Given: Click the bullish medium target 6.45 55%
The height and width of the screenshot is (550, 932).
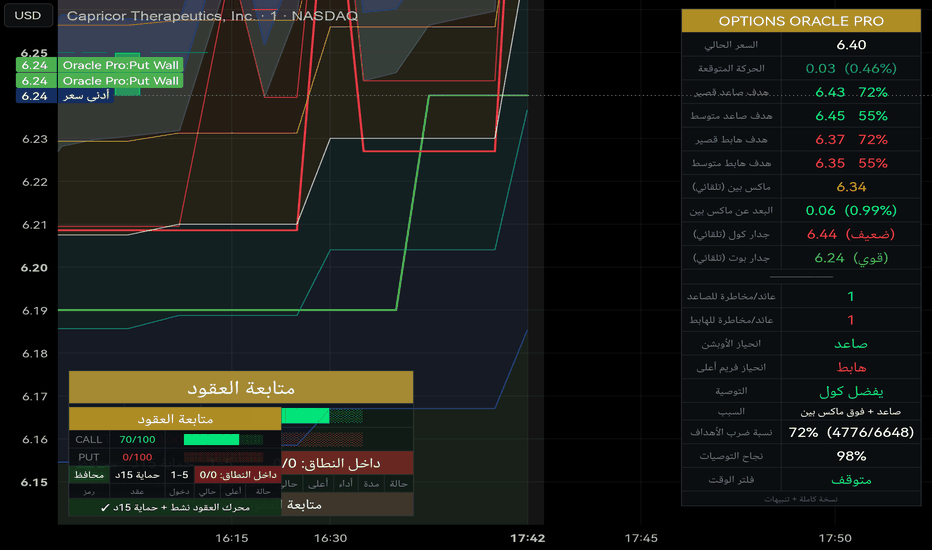Looking at the screenshot, I should pos(851,116).
